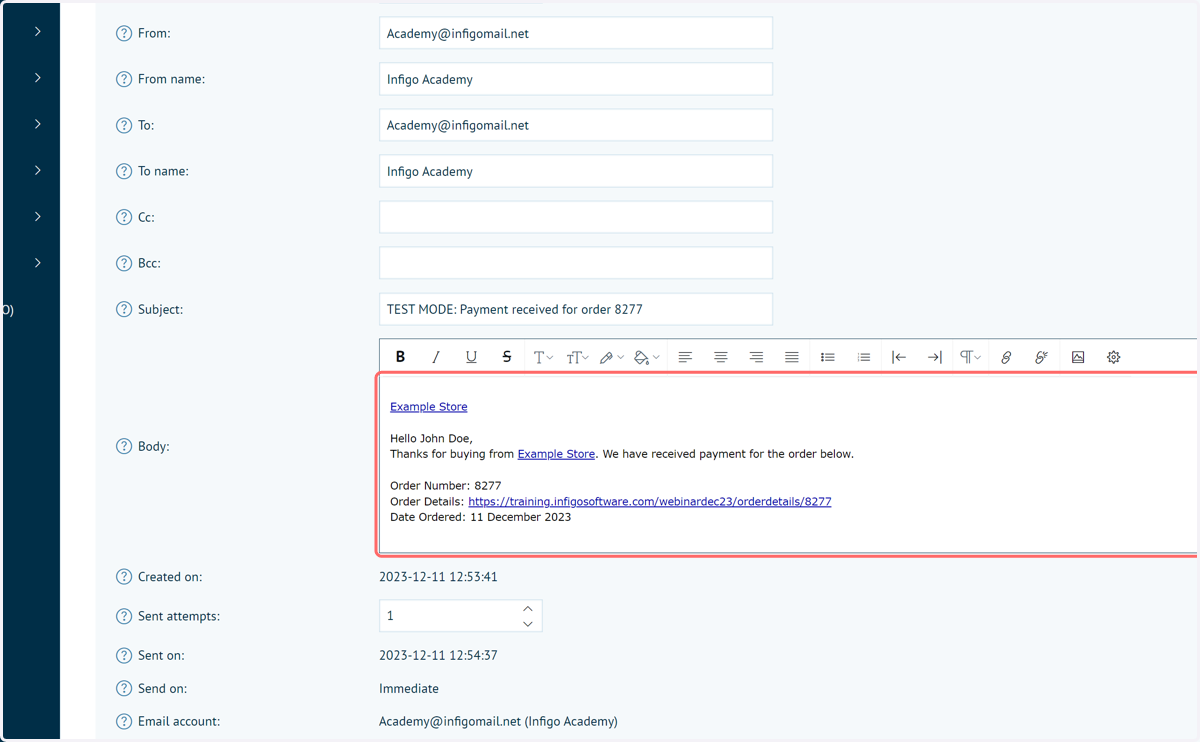Align body text right
Image resolution: width=1200 pixels, height=742 pixels.
[x=756, y=357]
